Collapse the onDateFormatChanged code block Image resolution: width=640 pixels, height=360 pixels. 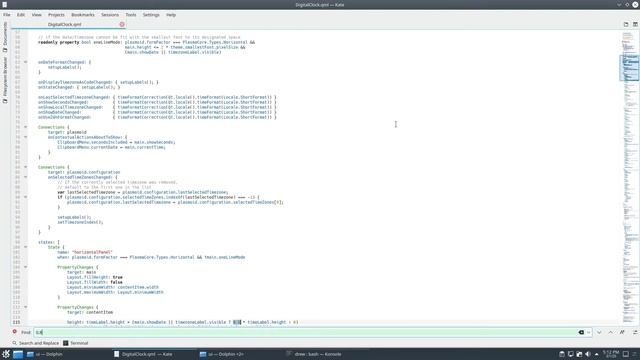click(x=25, y=62)
